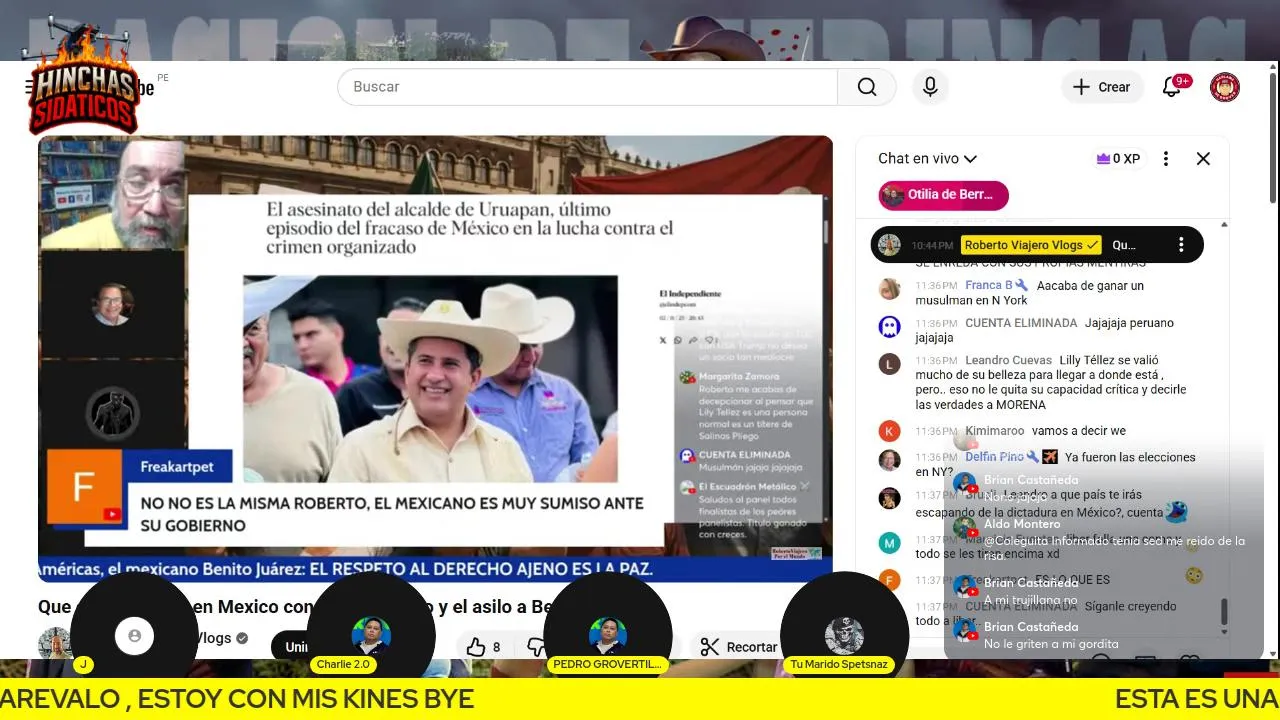The width and height of the screenshot is (1280, 720).
Task: Activate voice search microphone
Action: coord(930,87)
